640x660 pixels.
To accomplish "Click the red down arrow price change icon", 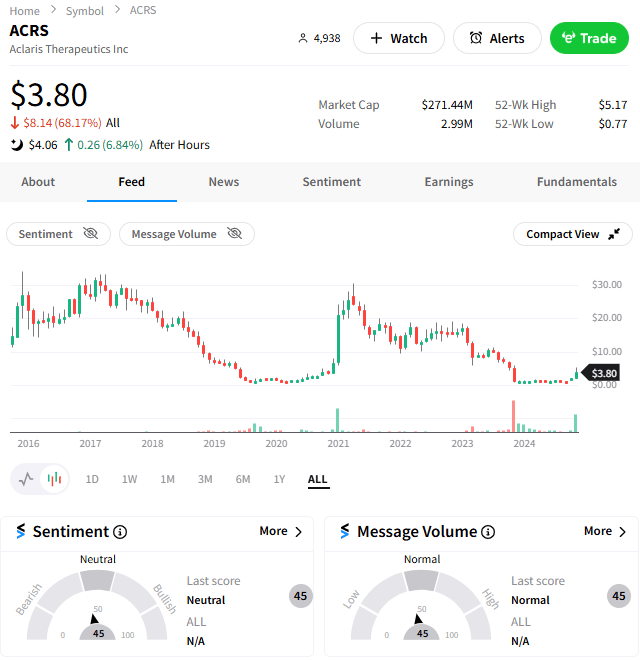I will click(x=15, y=123).
